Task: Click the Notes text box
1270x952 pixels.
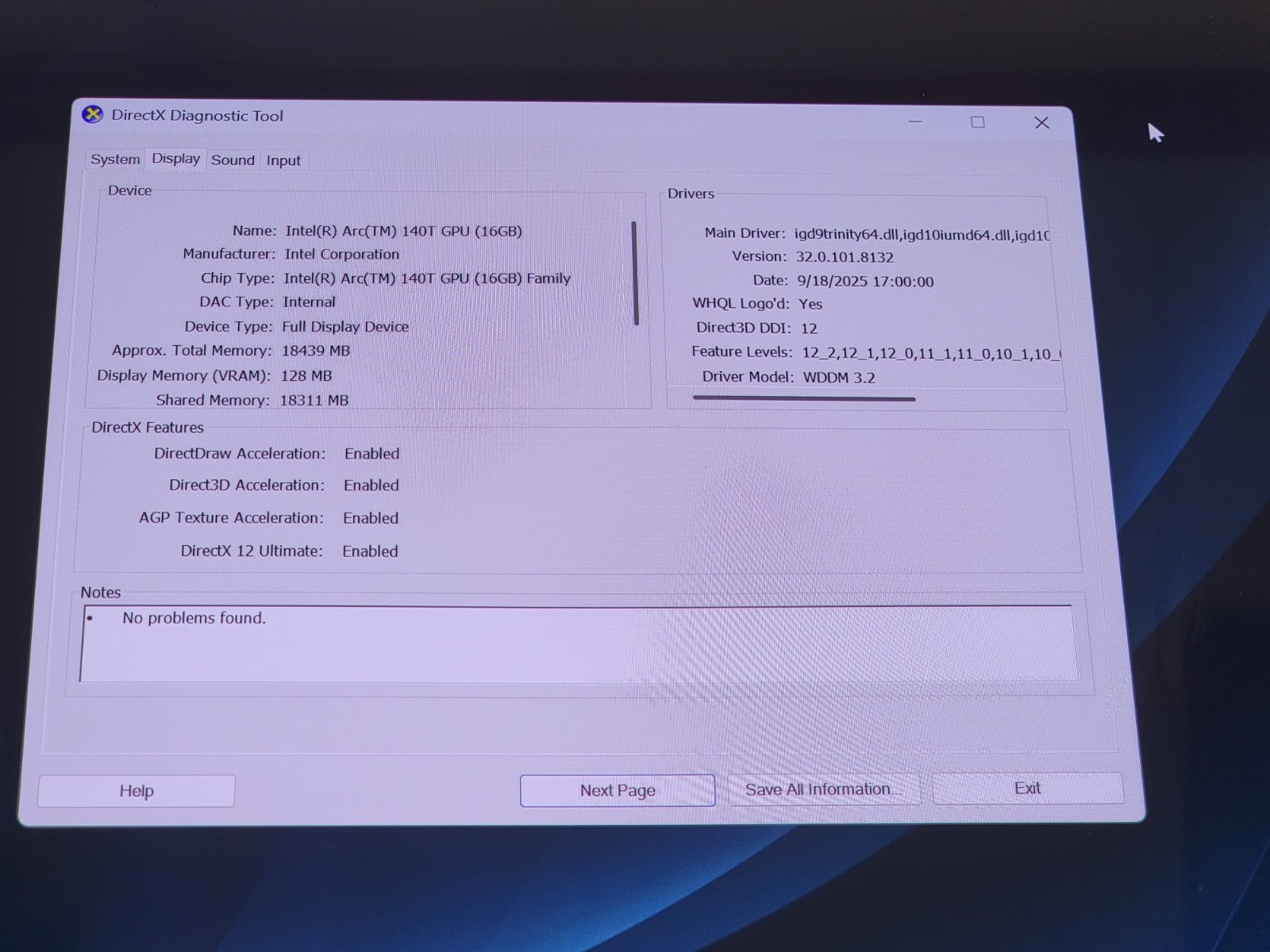Action: pyautogui.click(x=578, y=643)
